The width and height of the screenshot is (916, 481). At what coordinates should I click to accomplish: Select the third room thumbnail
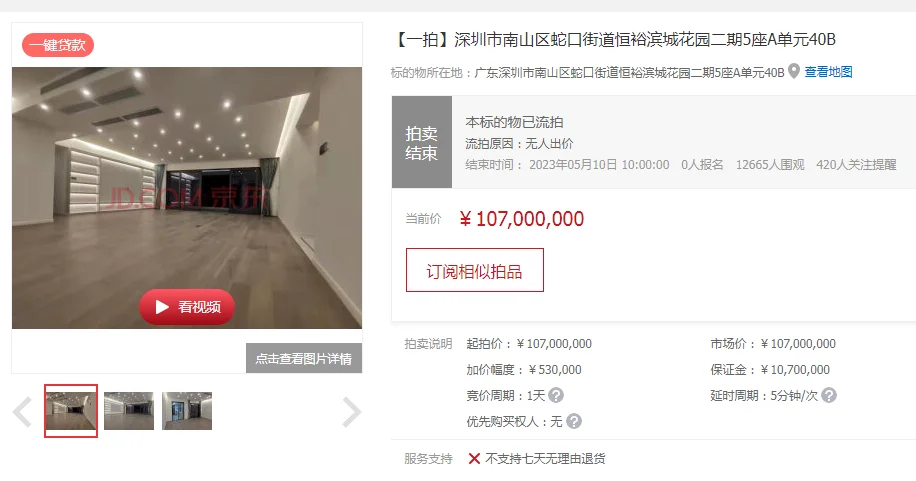click(x=187, y=411)
